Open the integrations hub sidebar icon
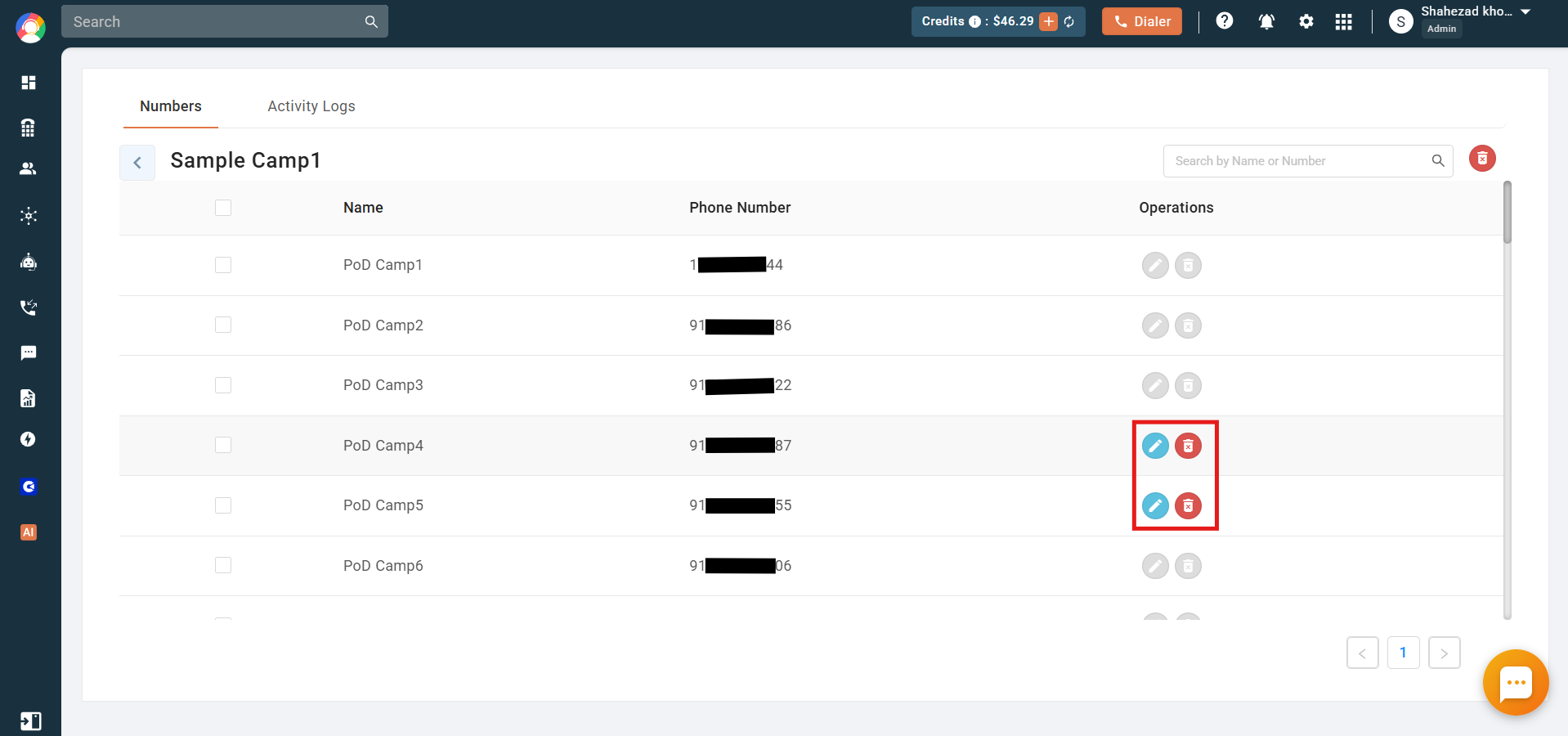 (x=29, y=216)
